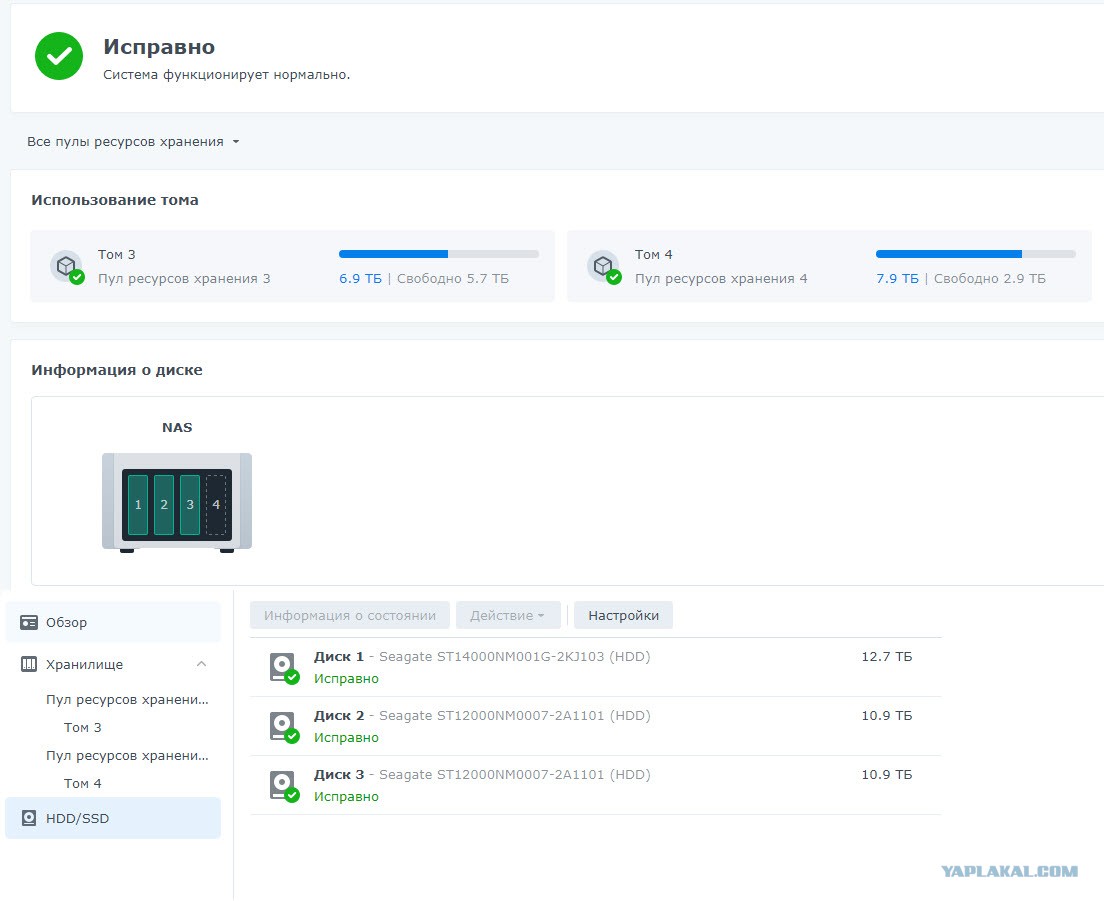The image size is (1104, 901).
Task: Click the Том 3 usage progress bar
Action: [439, 254]
